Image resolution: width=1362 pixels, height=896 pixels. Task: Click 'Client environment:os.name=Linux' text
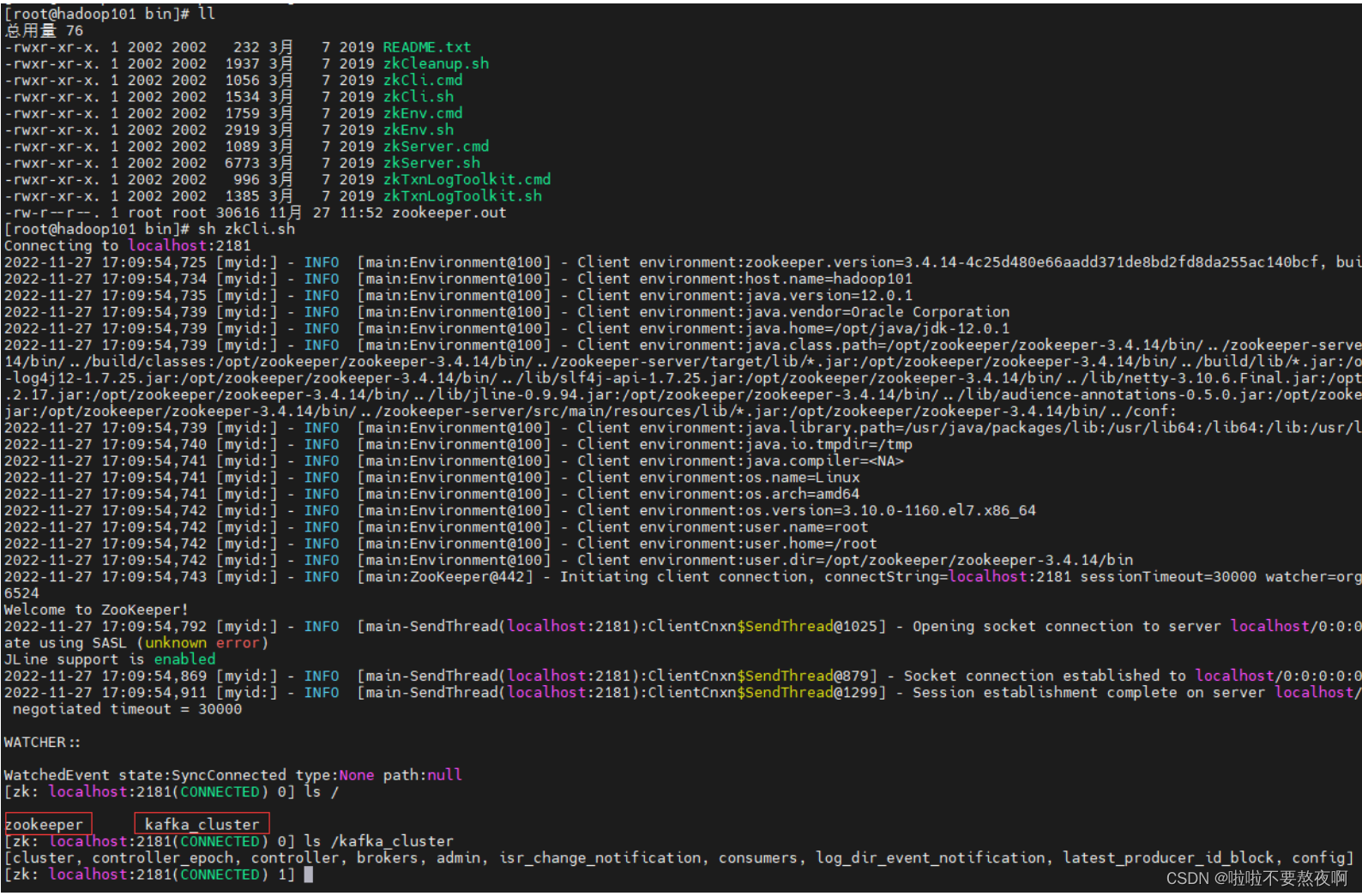click(719, 478)
